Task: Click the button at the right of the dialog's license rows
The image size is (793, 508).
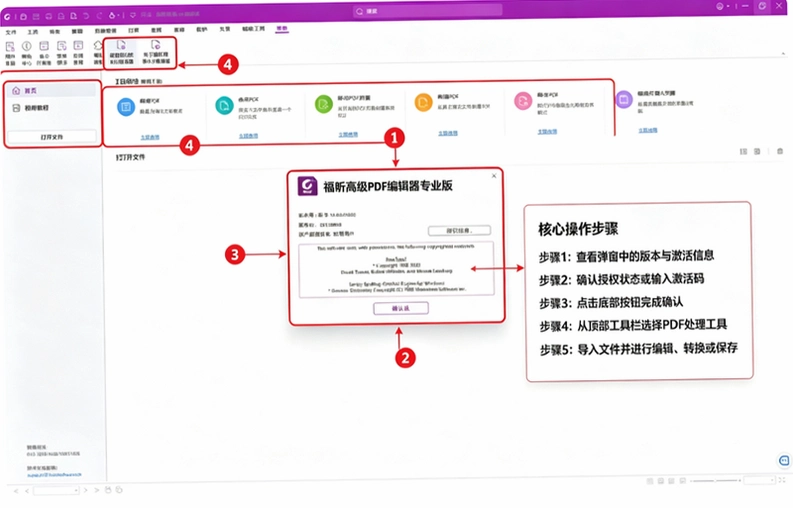Action: pyautogui.click(x=459, y=231)
